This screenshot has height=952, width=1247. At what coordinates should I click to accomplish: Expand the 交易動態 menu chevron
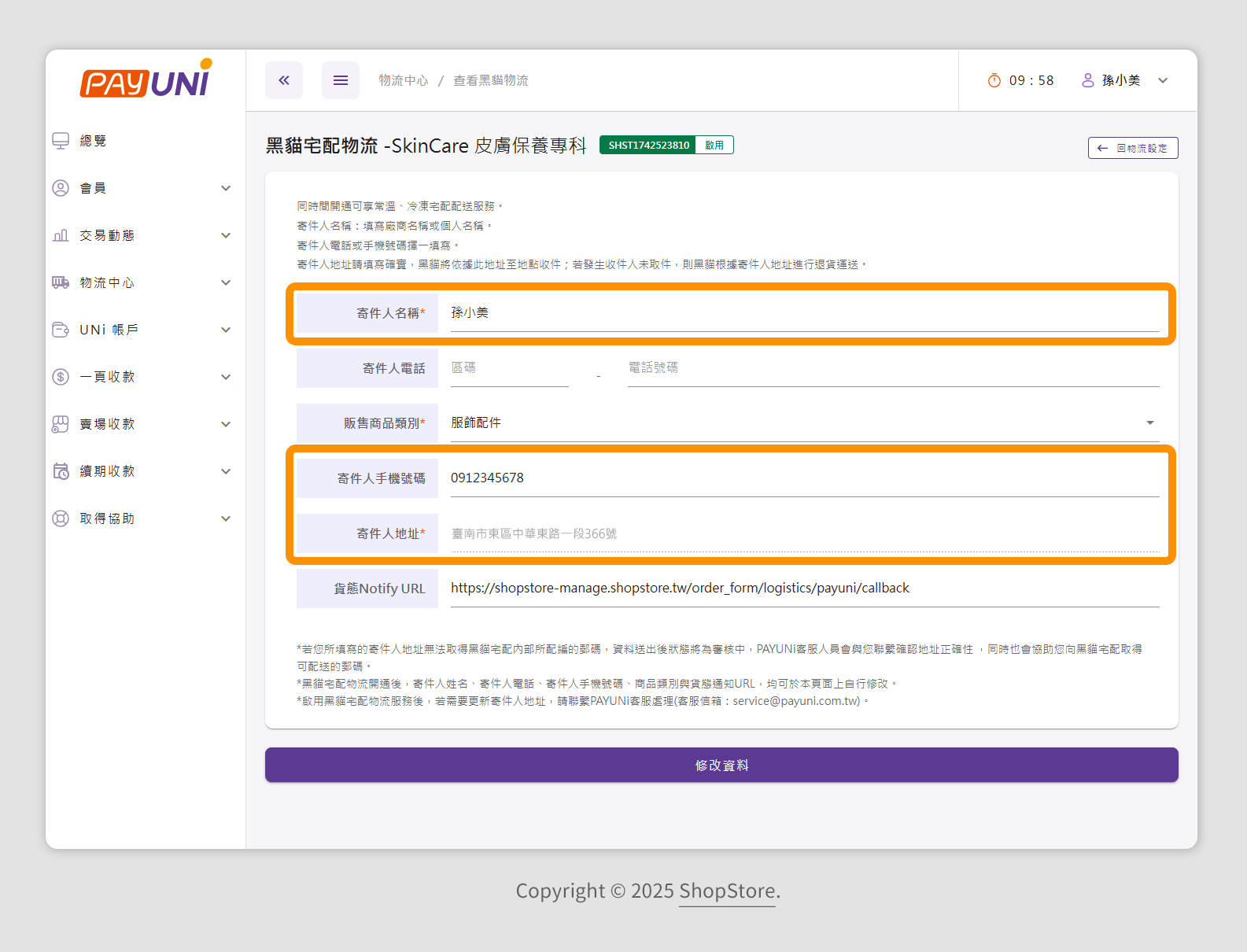[x=226, y=235]
